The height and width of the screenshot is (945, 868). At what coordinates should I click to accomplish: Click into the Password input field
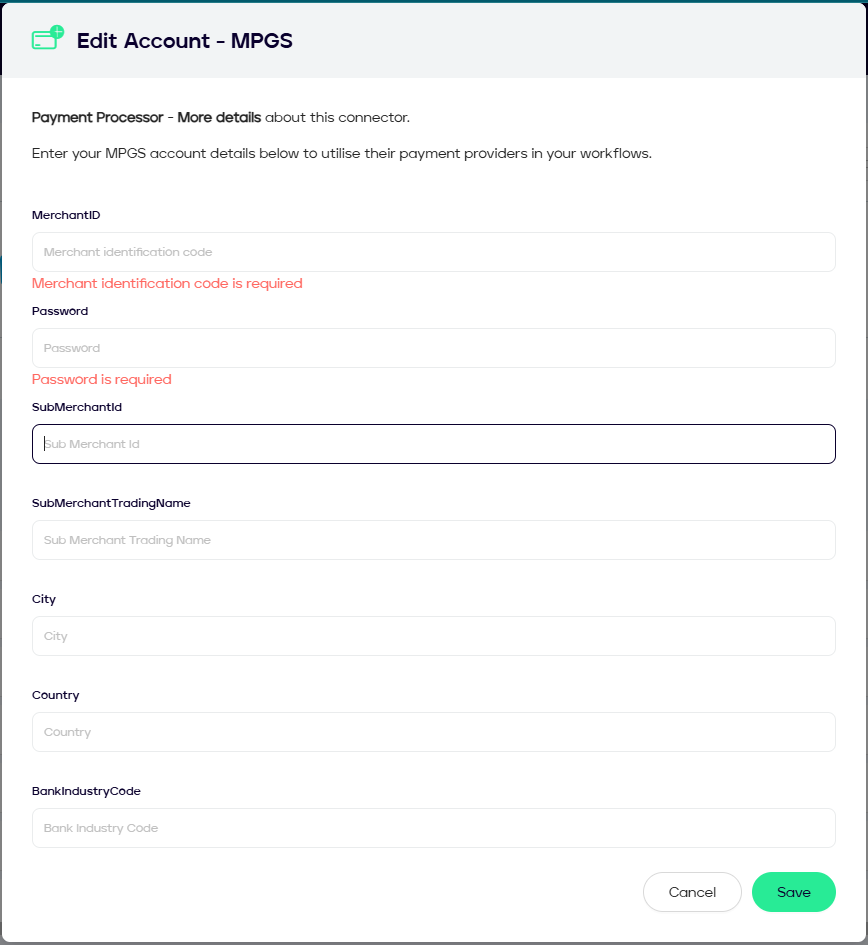coord(433,348)
